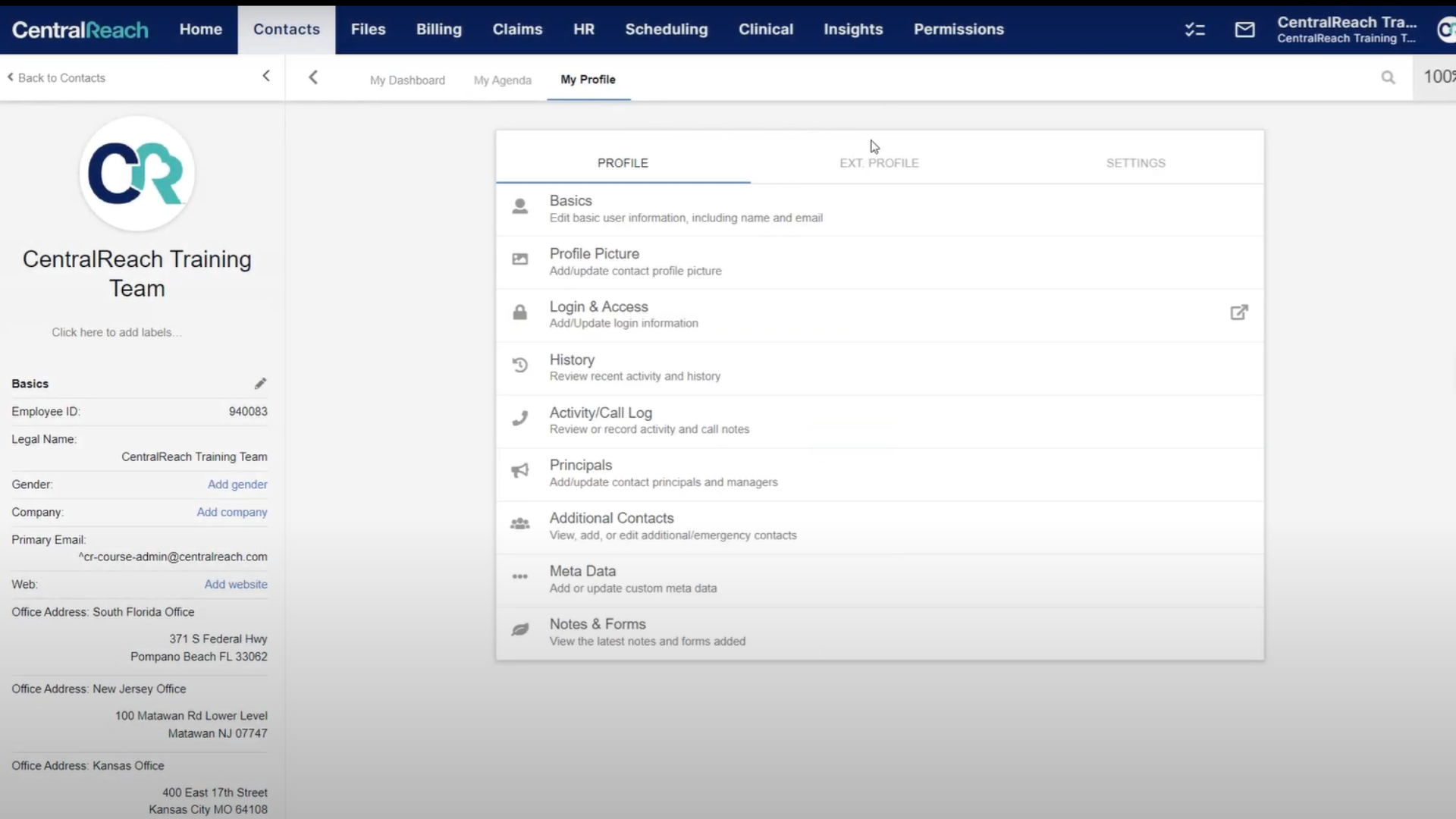
Task: Open the Additional Contacts section
Action: coord(880,527)
